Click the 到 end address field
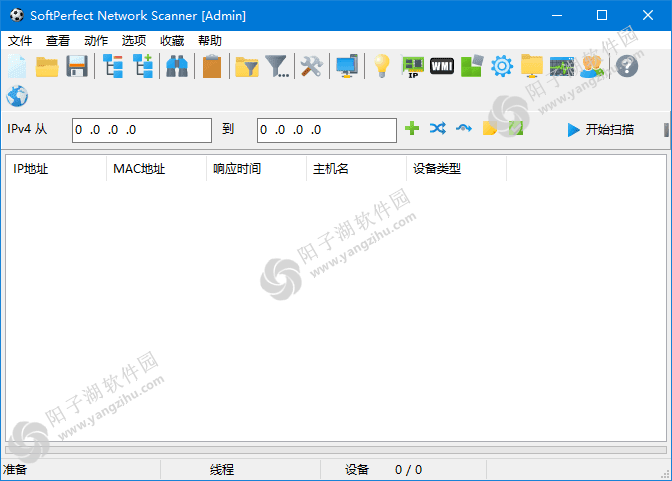The height and width of the screenshot is (481, 672). [327, 130]
